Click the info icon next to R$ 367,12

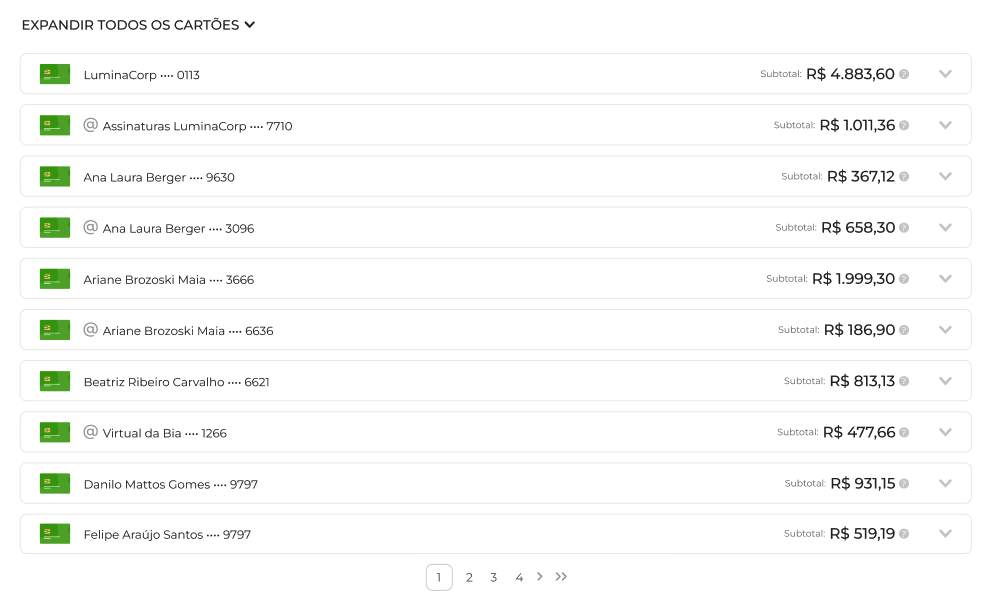904,177
